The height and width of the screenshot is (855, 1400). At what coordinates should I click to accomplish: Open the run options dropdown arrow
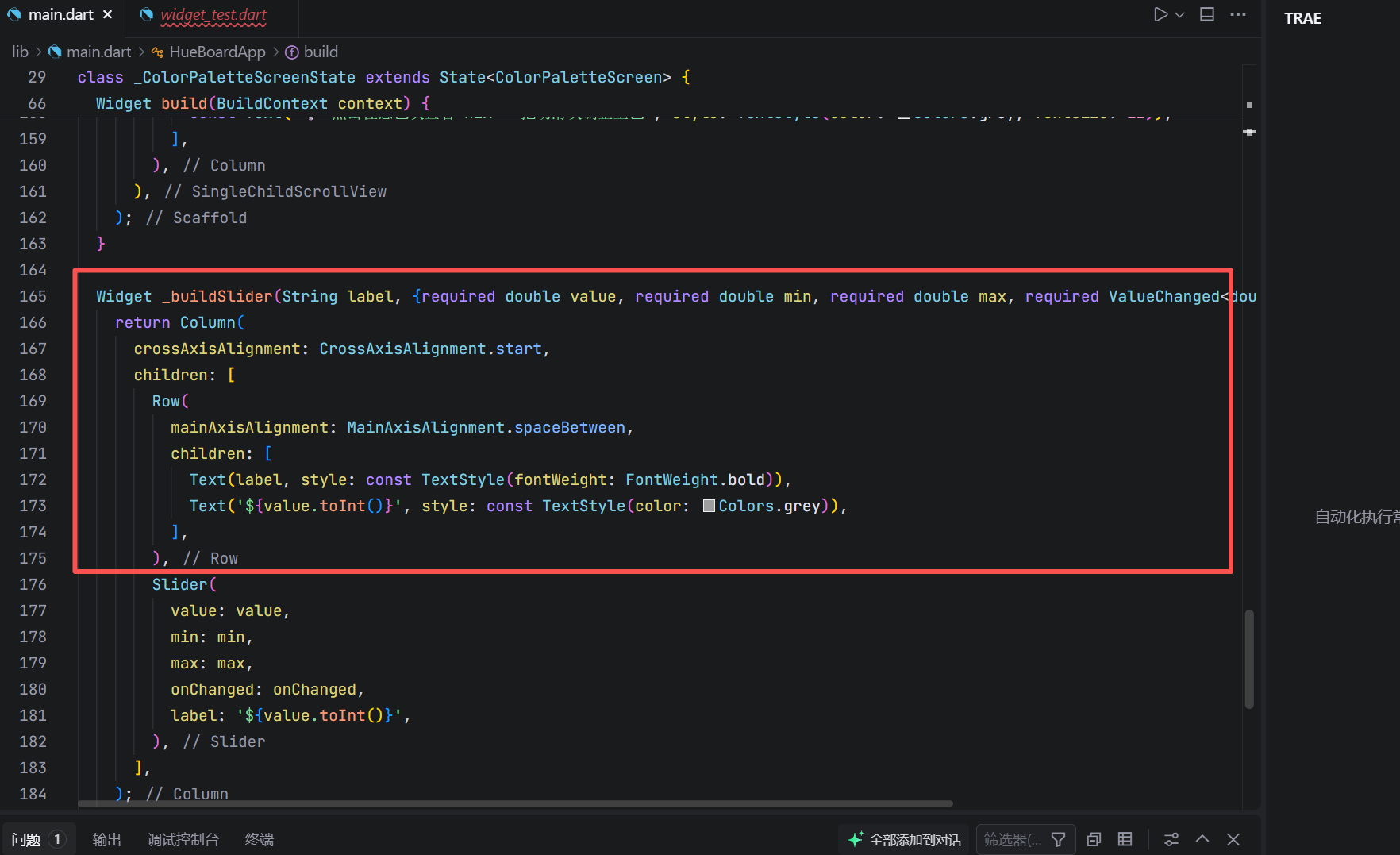coord(1180,14)
